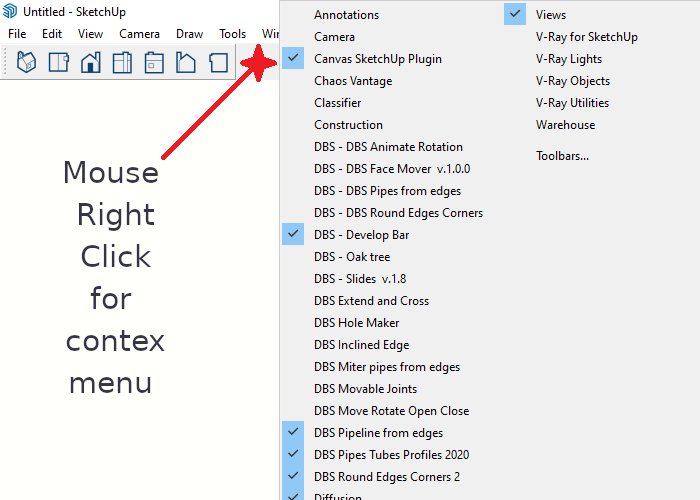Viewport: 700px width, 500px height.
Task: Select the Top view icon
Action: tap(58, 62)
